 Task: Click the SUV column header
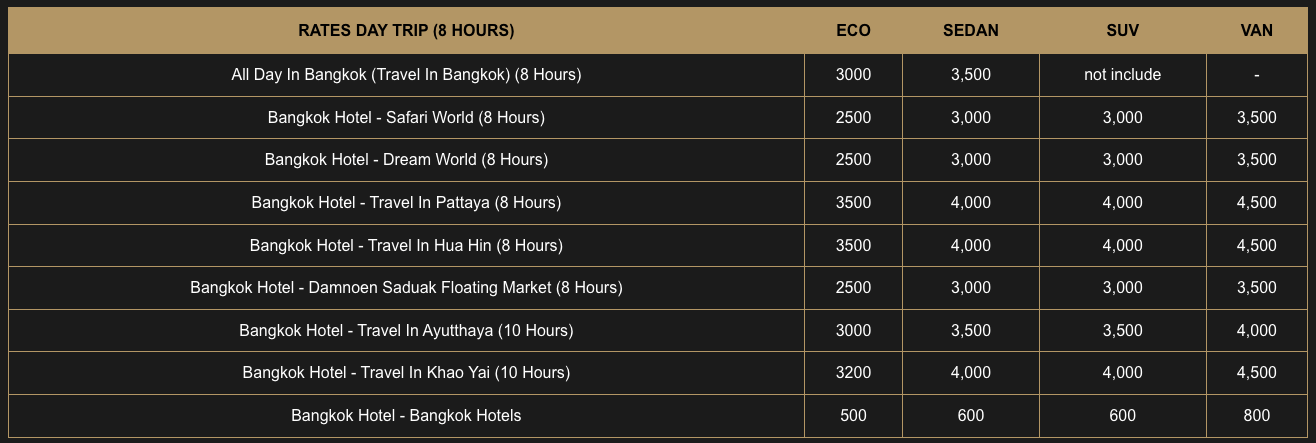(1122, 30)
